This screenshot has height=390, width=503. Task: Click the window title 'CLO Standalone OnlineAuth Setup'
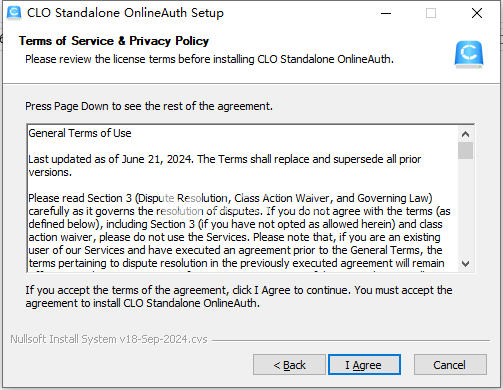(x=125, y=13)
